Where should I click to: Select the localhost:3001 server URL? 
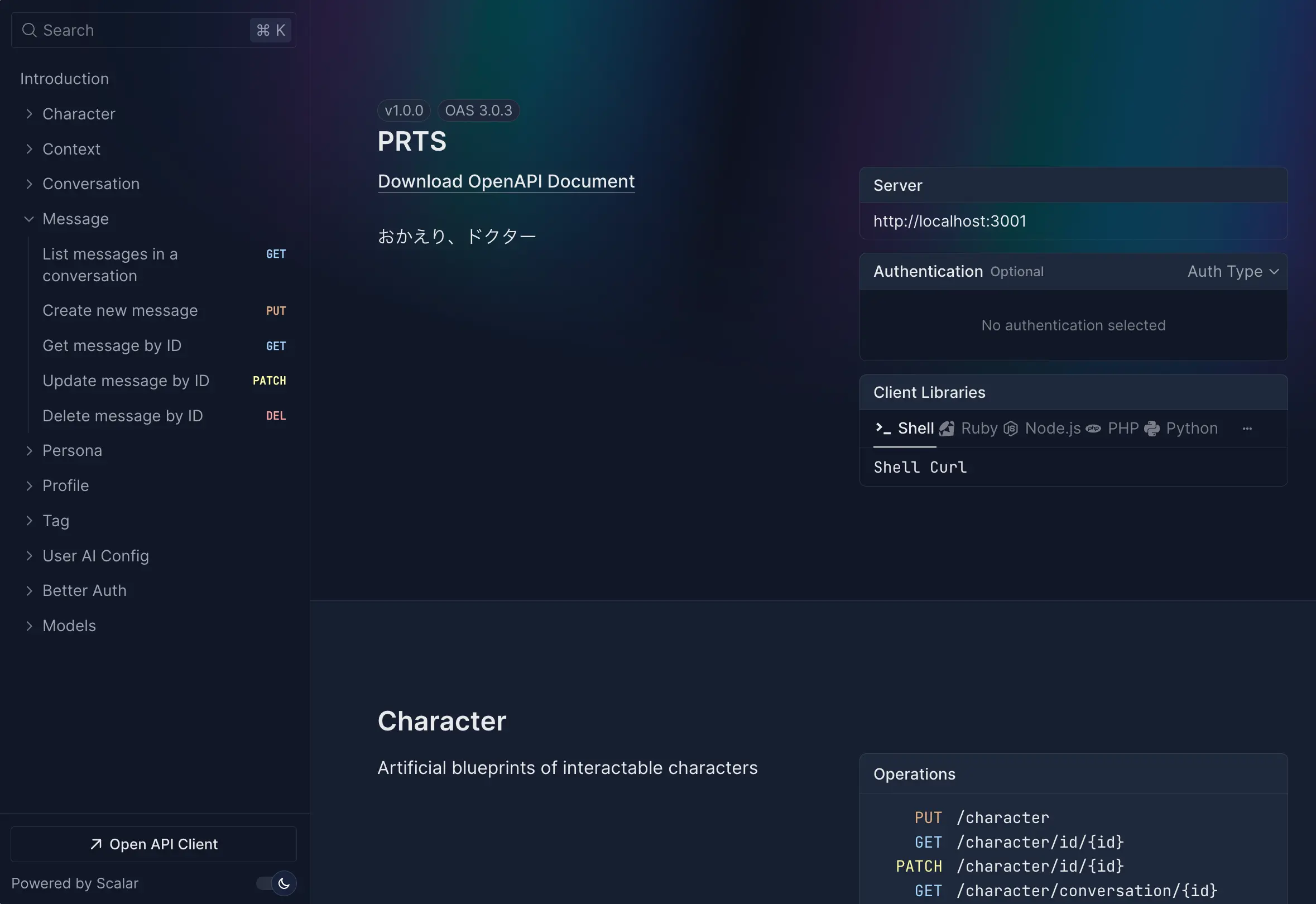point(949,221)
